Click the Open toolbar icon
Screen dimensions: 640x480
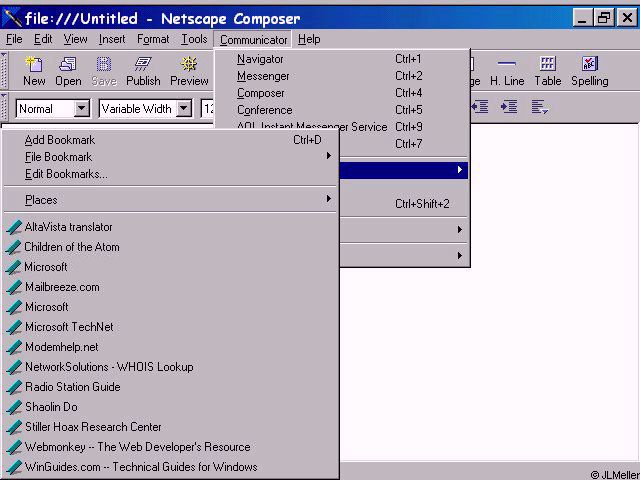pyautogui.click(x=68, y=64)
